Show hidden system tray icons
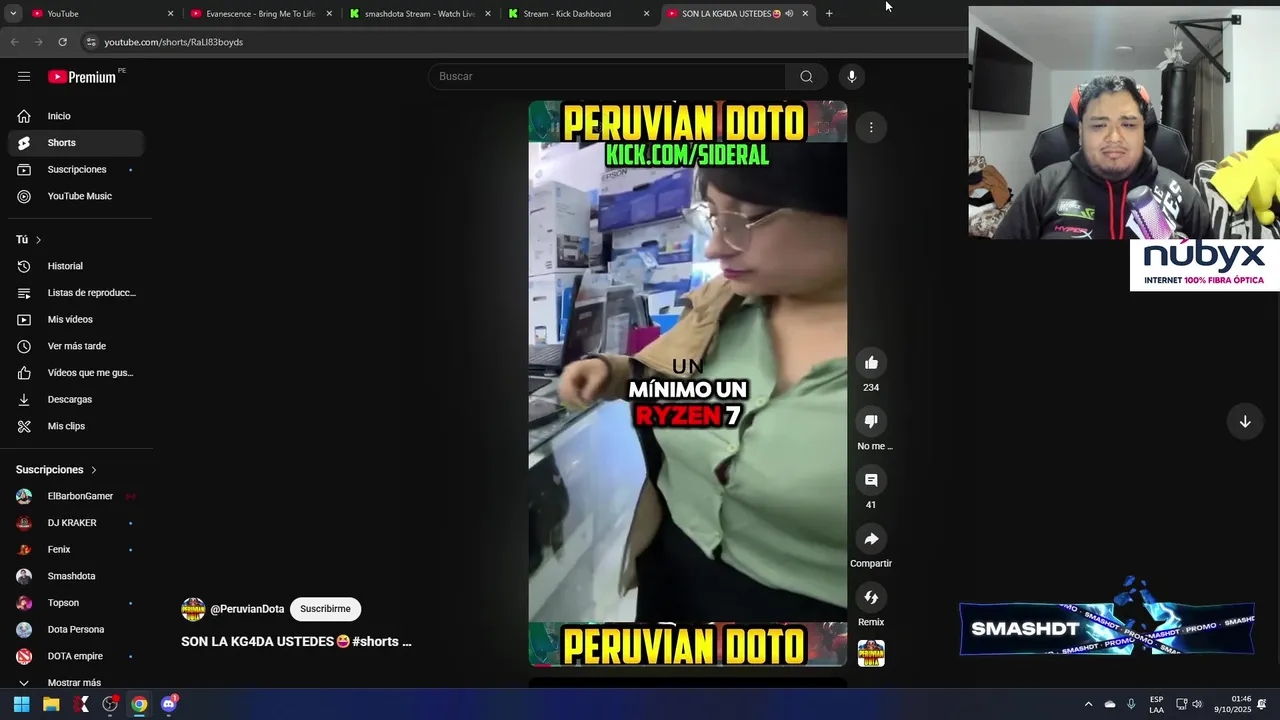Viewport: 1280px width, 720px height. (x=1088, y=704)
